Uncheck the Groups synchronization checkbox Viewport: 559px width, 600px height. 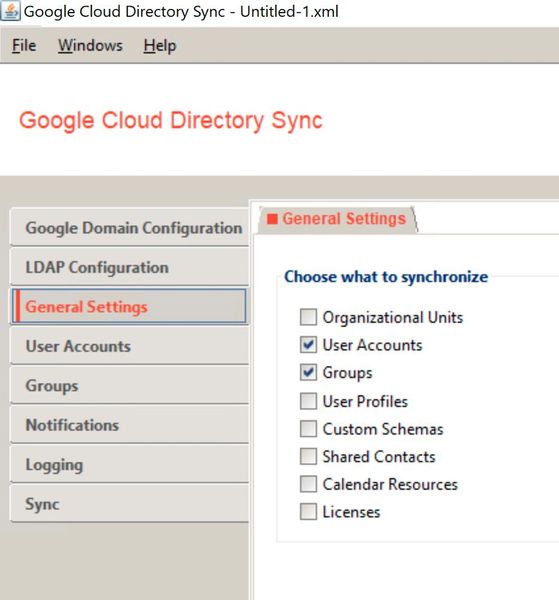[308, 372]
